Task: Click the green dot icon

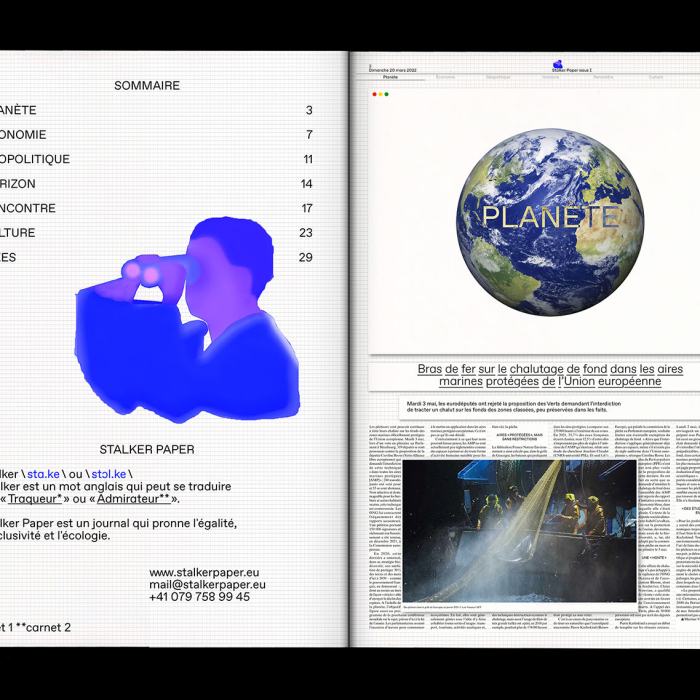Action: coord(386,95)
